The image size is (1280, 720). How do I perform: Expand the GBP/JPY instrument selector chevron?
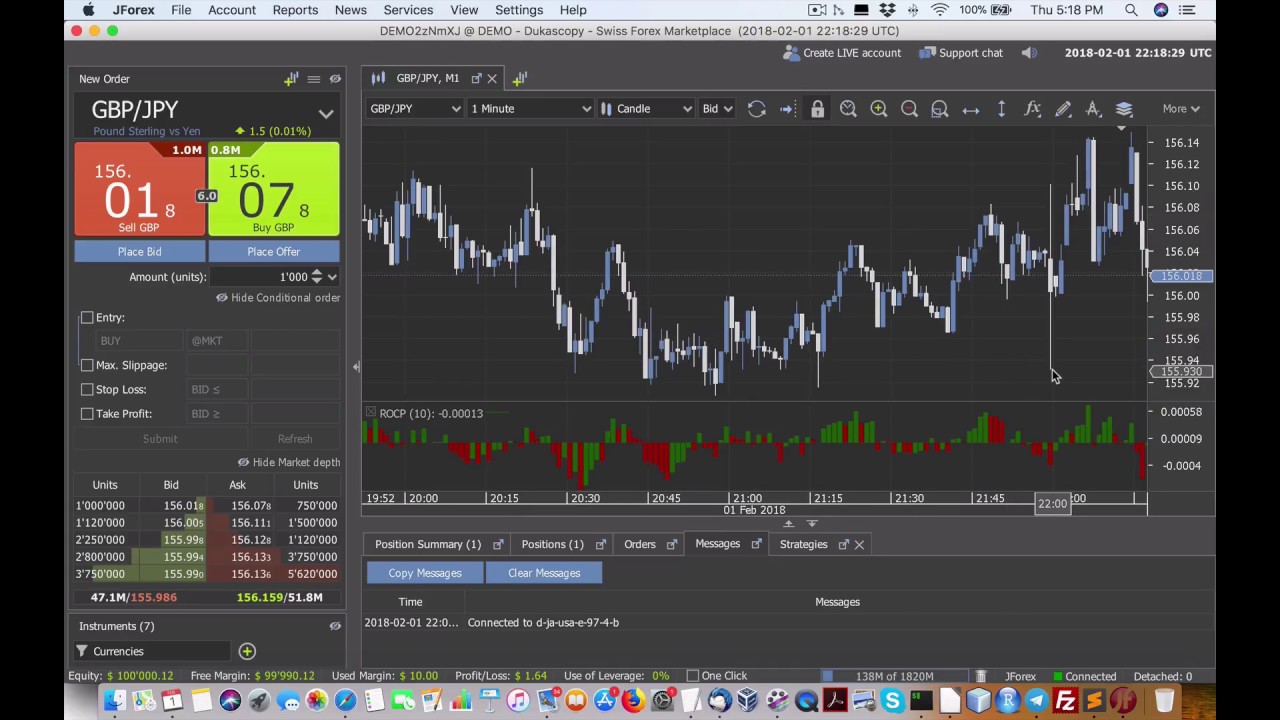pyautogui.click(x=325, y=114)
